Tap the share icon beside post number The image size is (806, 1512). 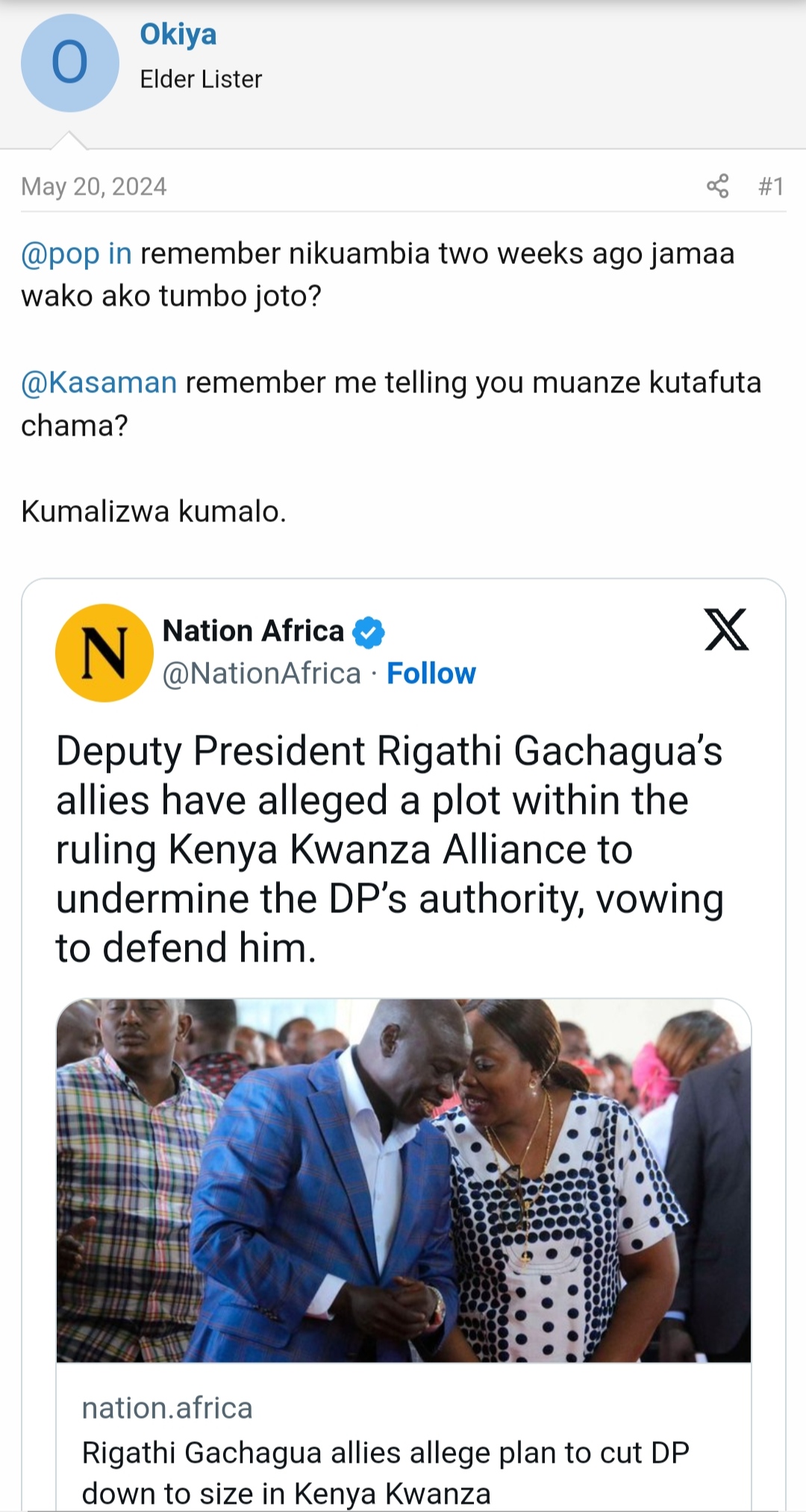(718, 186)
